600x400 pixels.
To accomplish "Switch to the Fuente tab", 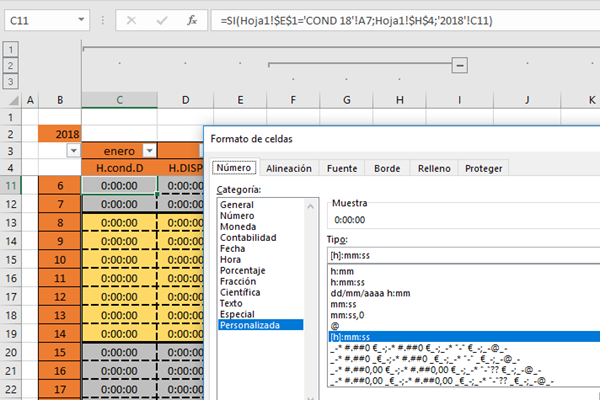I will (x=341, y=169).
